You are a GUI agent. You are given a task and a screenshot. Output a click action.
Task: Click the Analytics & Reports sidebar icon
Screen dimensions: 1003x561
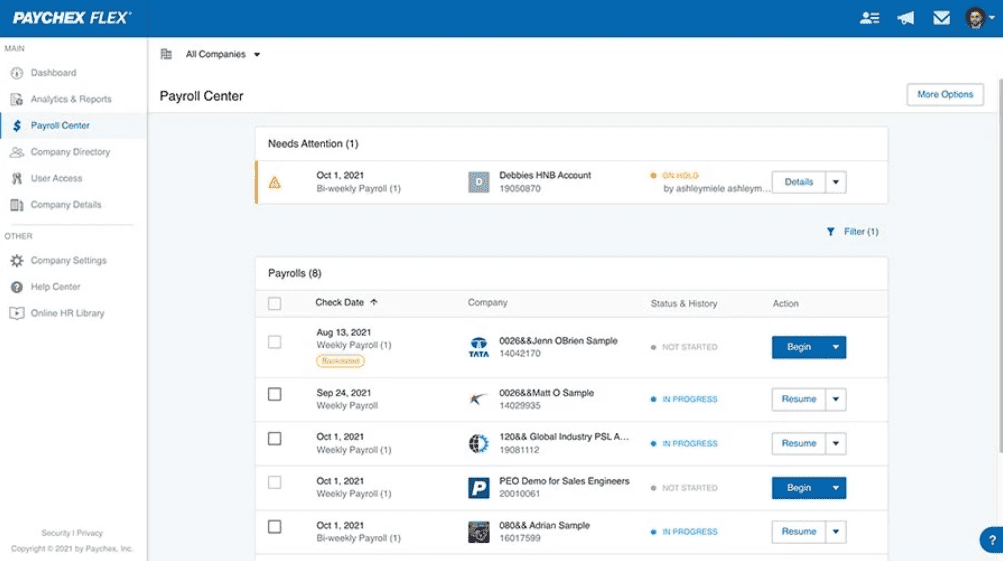[17, 99]
